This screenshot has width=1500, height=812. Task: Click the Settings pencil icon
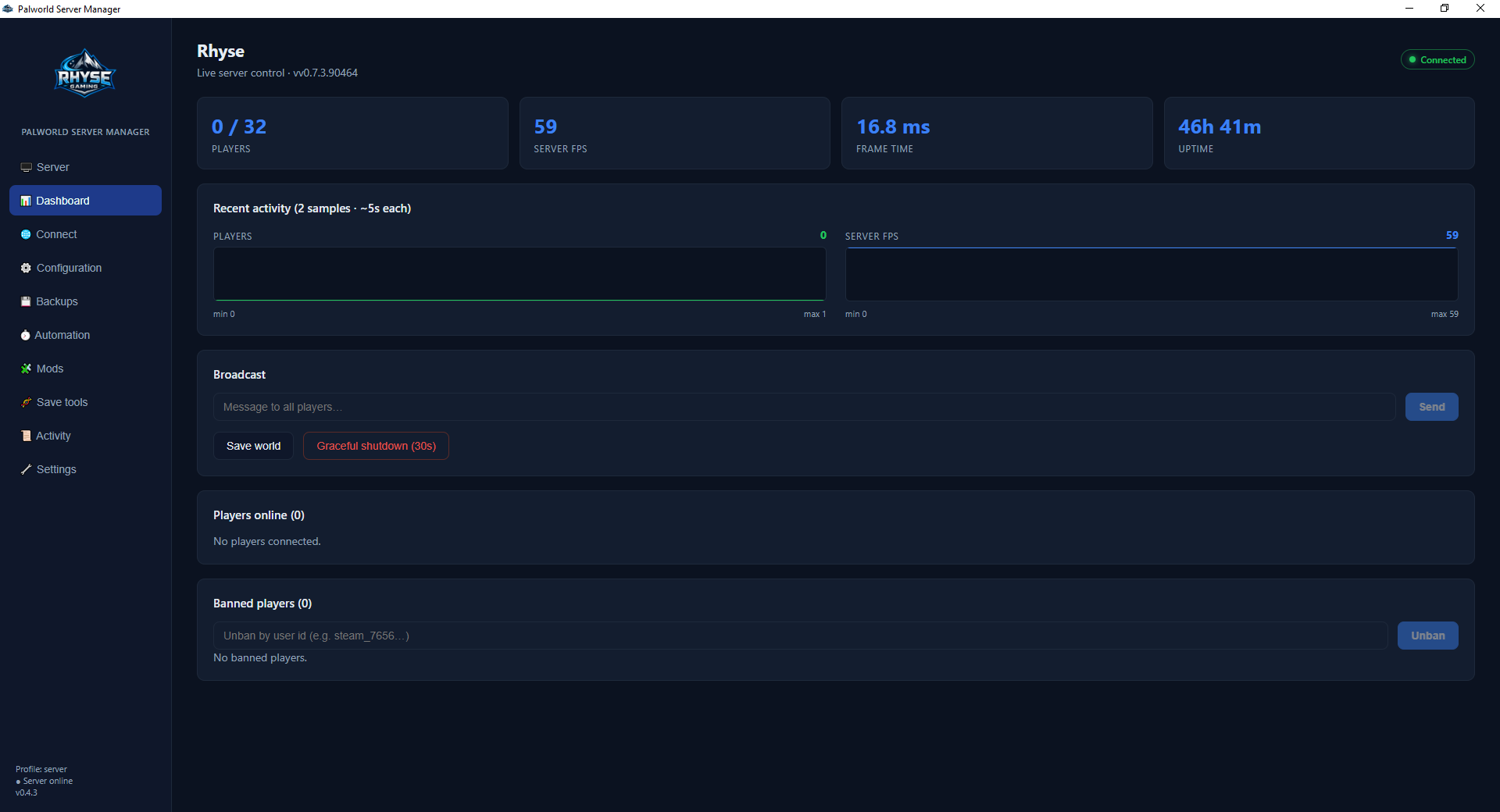pos(26,469)
